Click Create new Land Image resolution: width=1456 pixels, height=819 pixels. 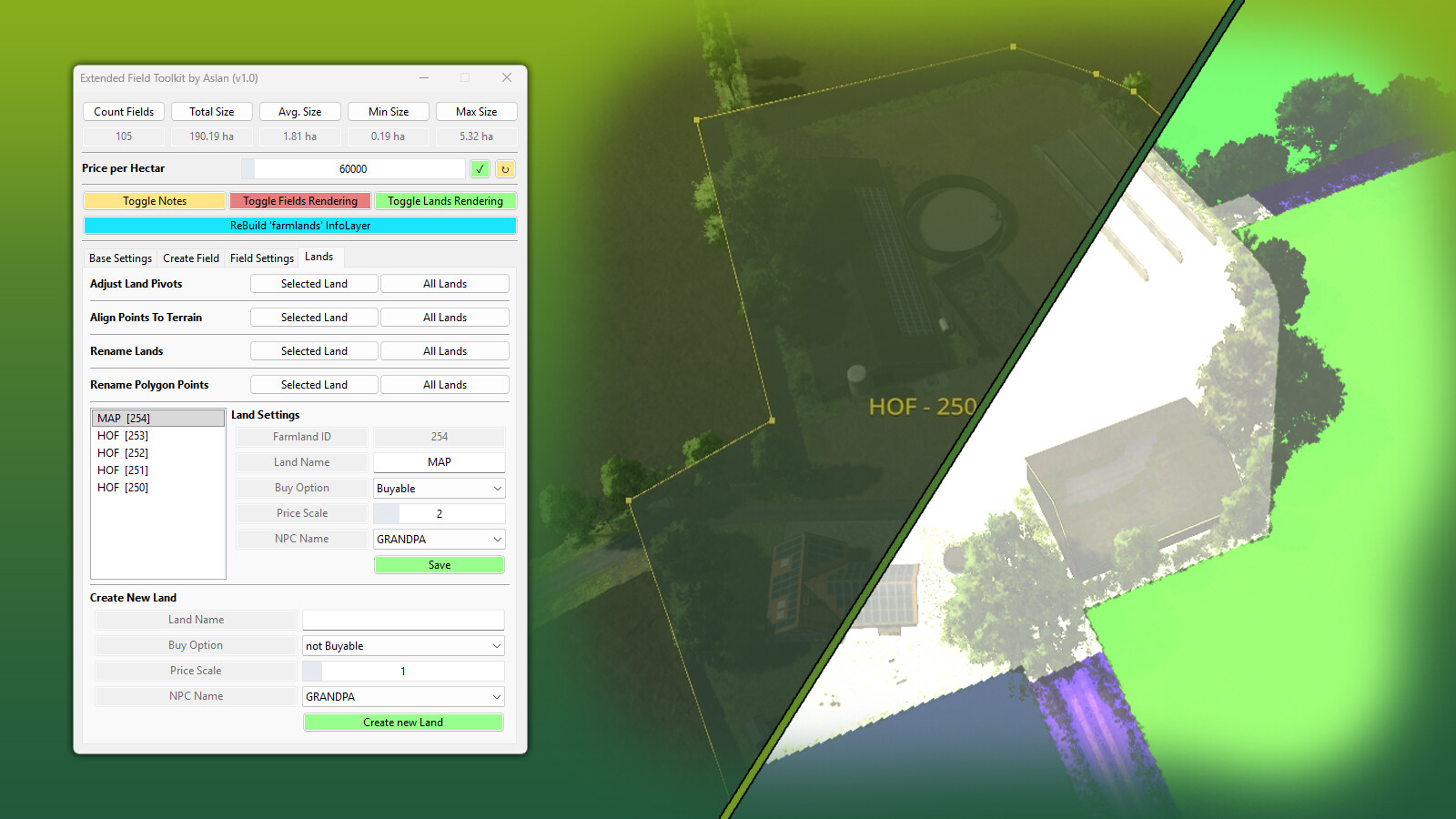[x=402, y=722]
